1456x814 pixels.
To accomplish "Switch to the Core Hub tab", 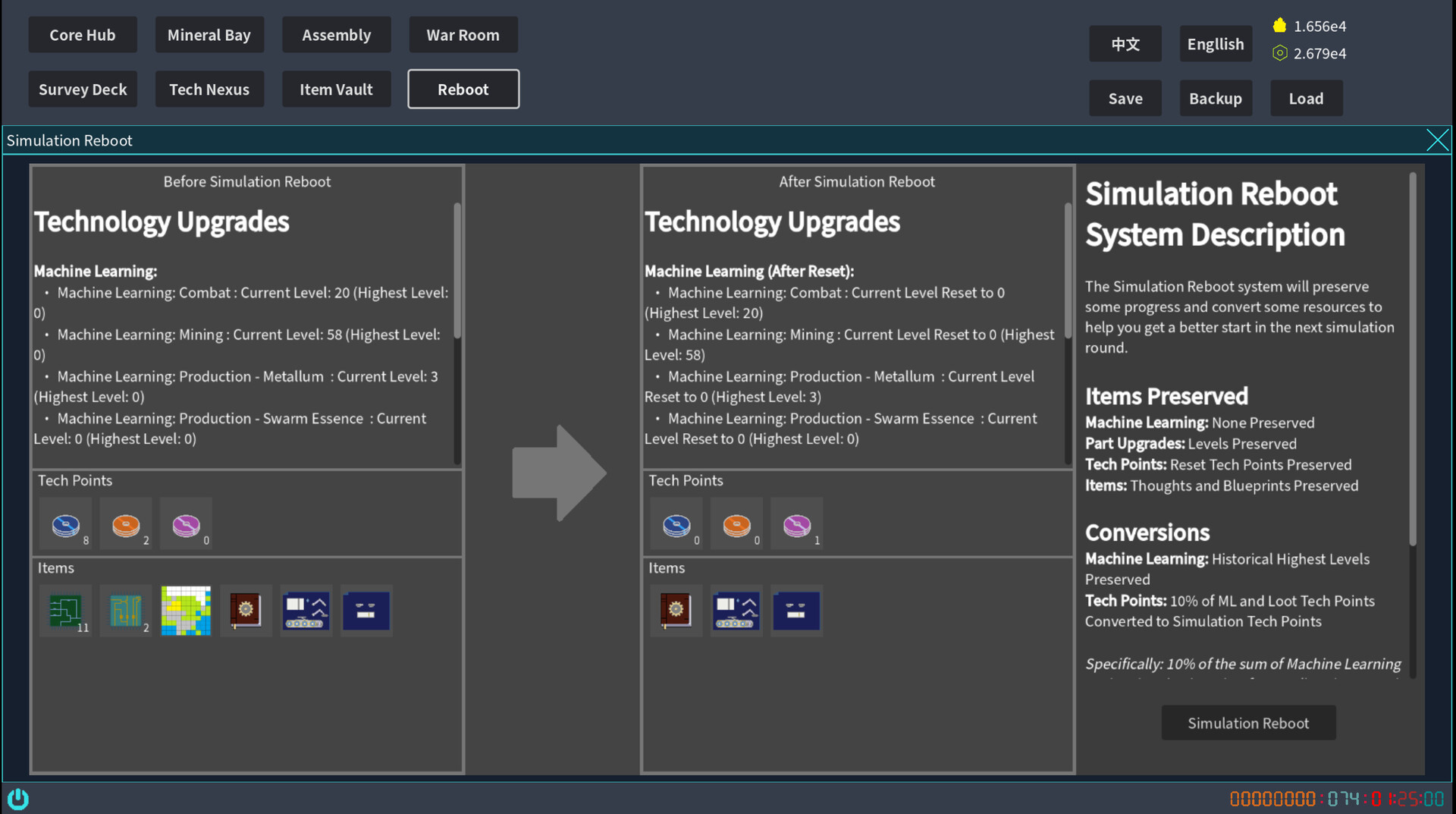I will point(83,34).
